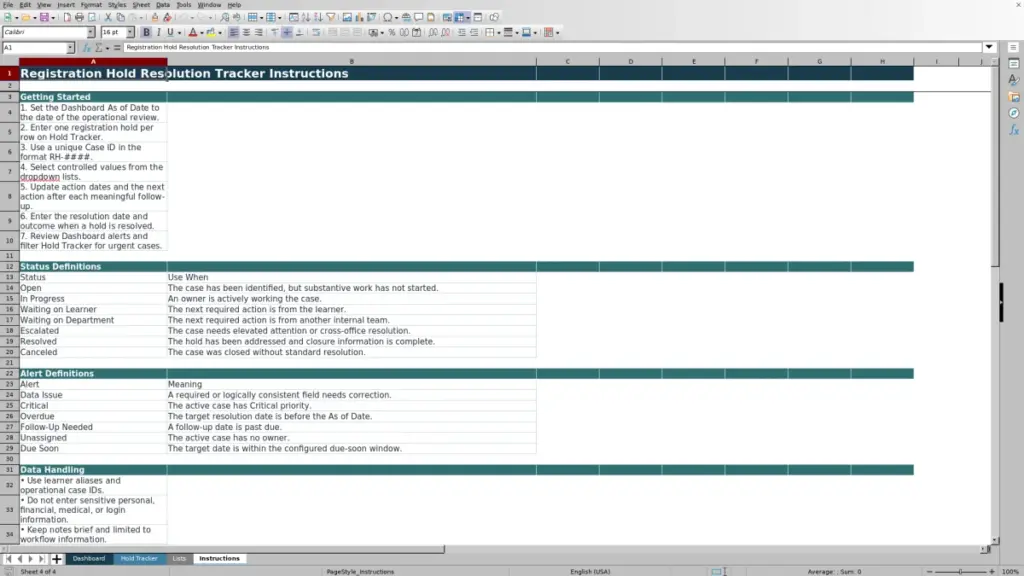Click Sort Descending icon
Viewport: 1024px width, 576px height.
(318, 18)
